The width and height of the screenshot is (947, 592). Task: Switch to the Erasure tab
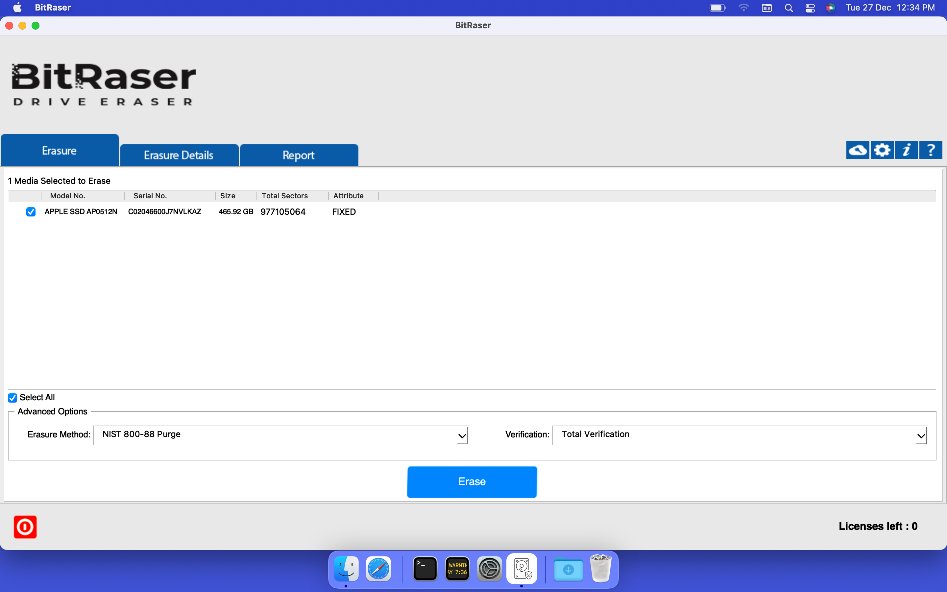point(60,150)
